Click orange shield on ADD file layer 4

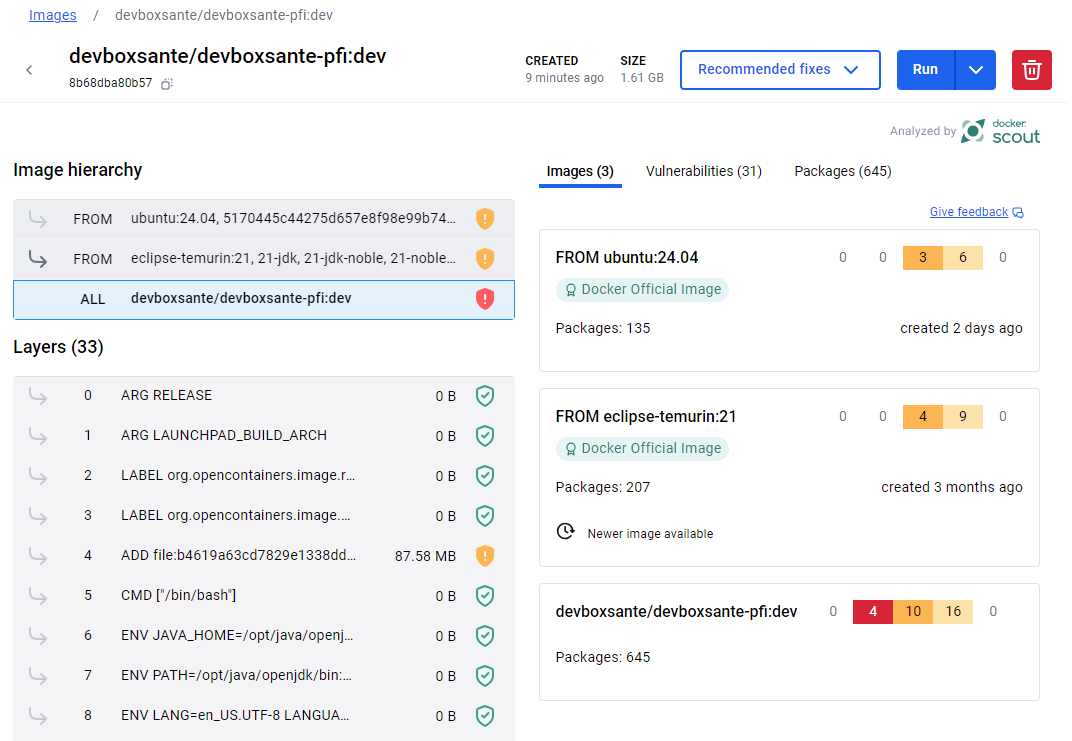click(x=485, y=556)
